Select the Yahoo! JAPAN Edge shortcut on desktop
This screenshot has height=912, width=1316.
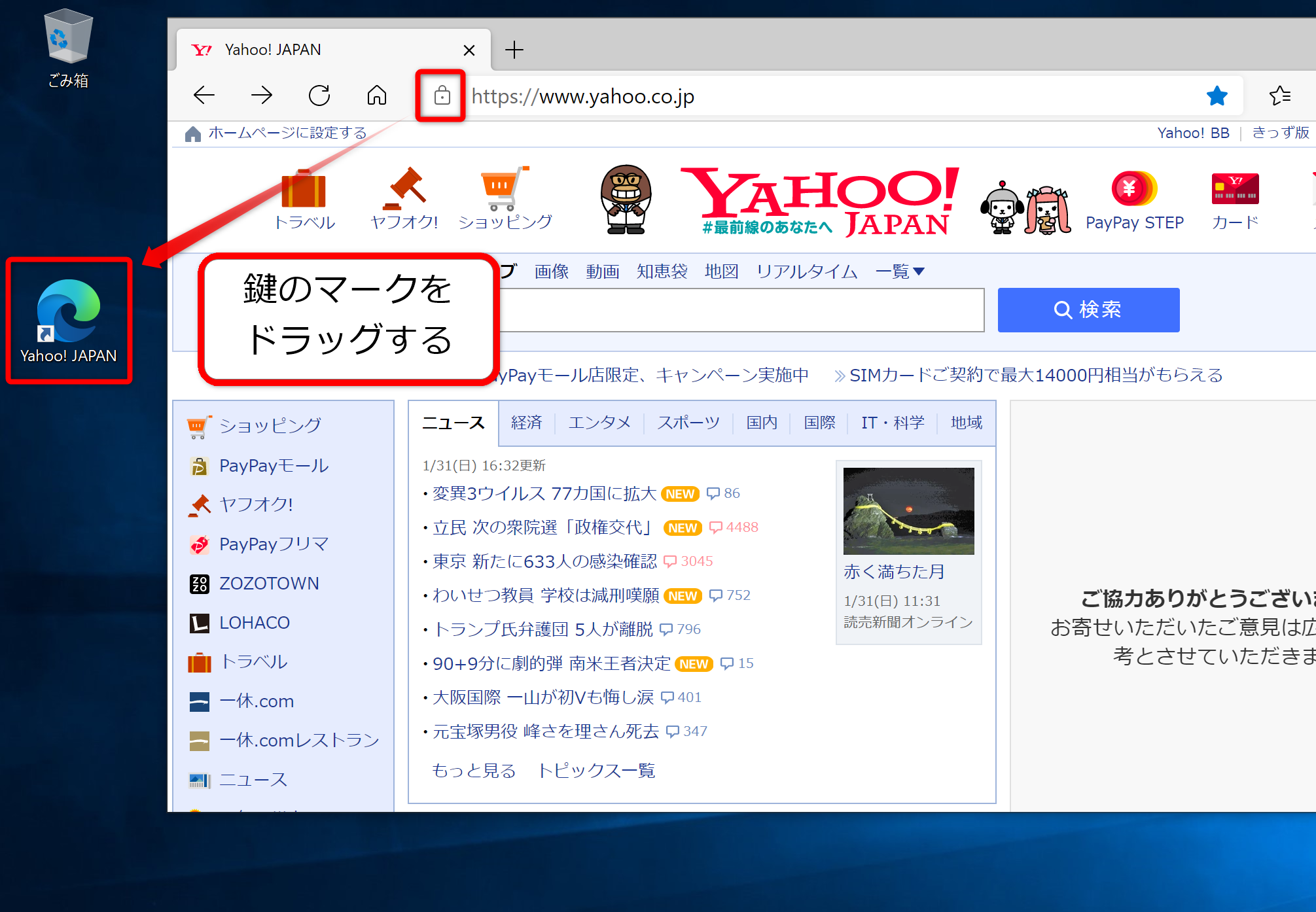pyautogui.click(x=68, y=321)
